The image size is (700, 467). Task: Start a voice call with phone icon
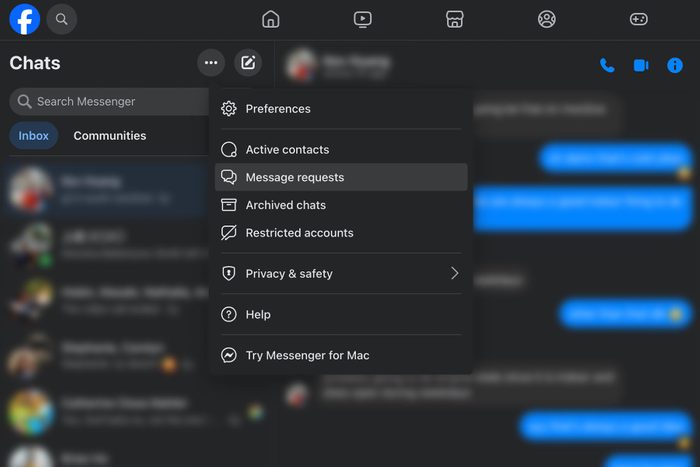click(607, 66)
